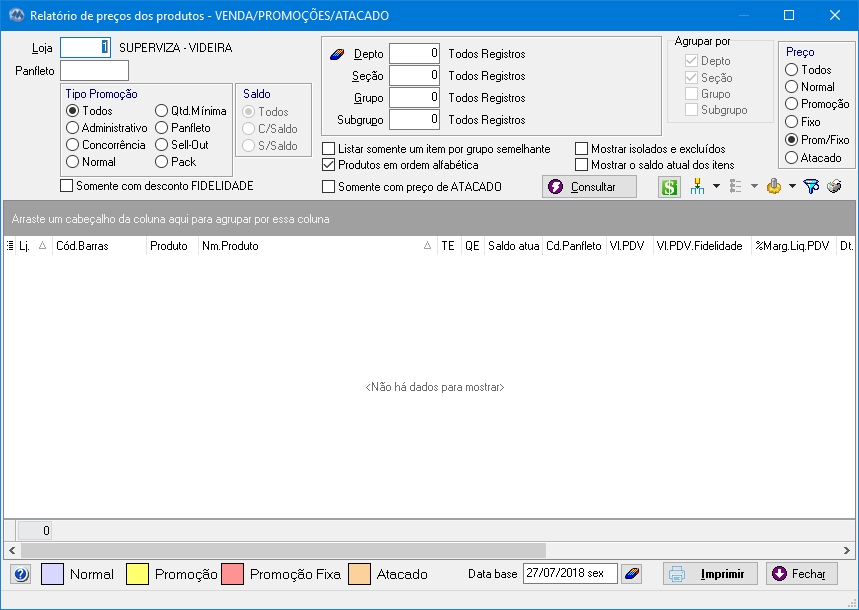The image size is (859, 610).
Task: Click the green dollar sign toolbar icon
Action: pos(669,187)
